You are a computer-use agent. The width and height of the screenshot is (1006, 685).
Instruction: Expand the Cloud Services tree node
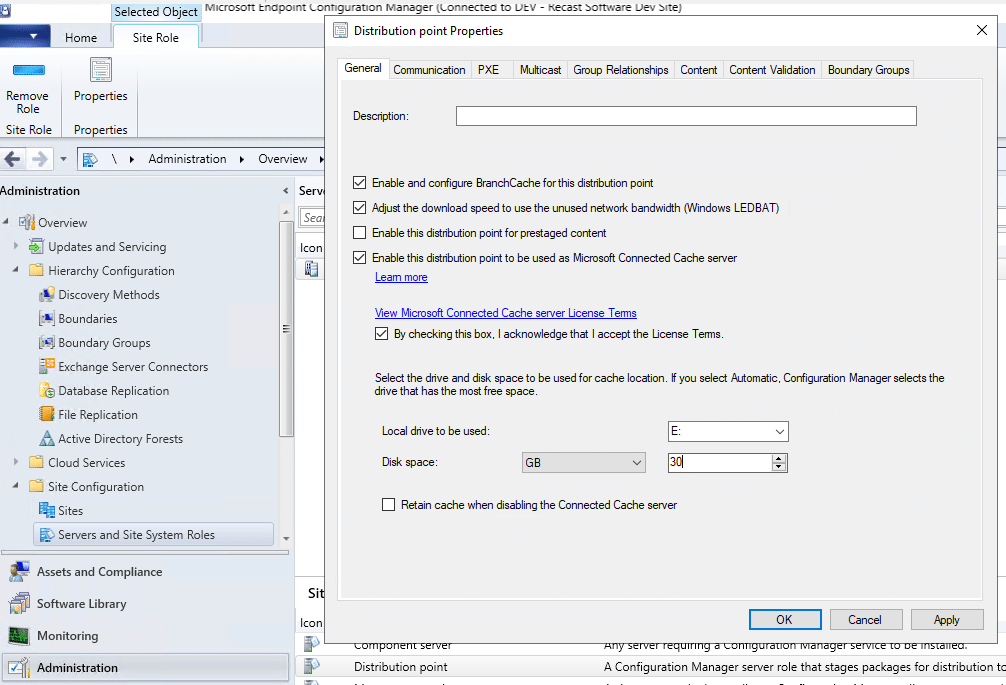(x=16, y=463)
